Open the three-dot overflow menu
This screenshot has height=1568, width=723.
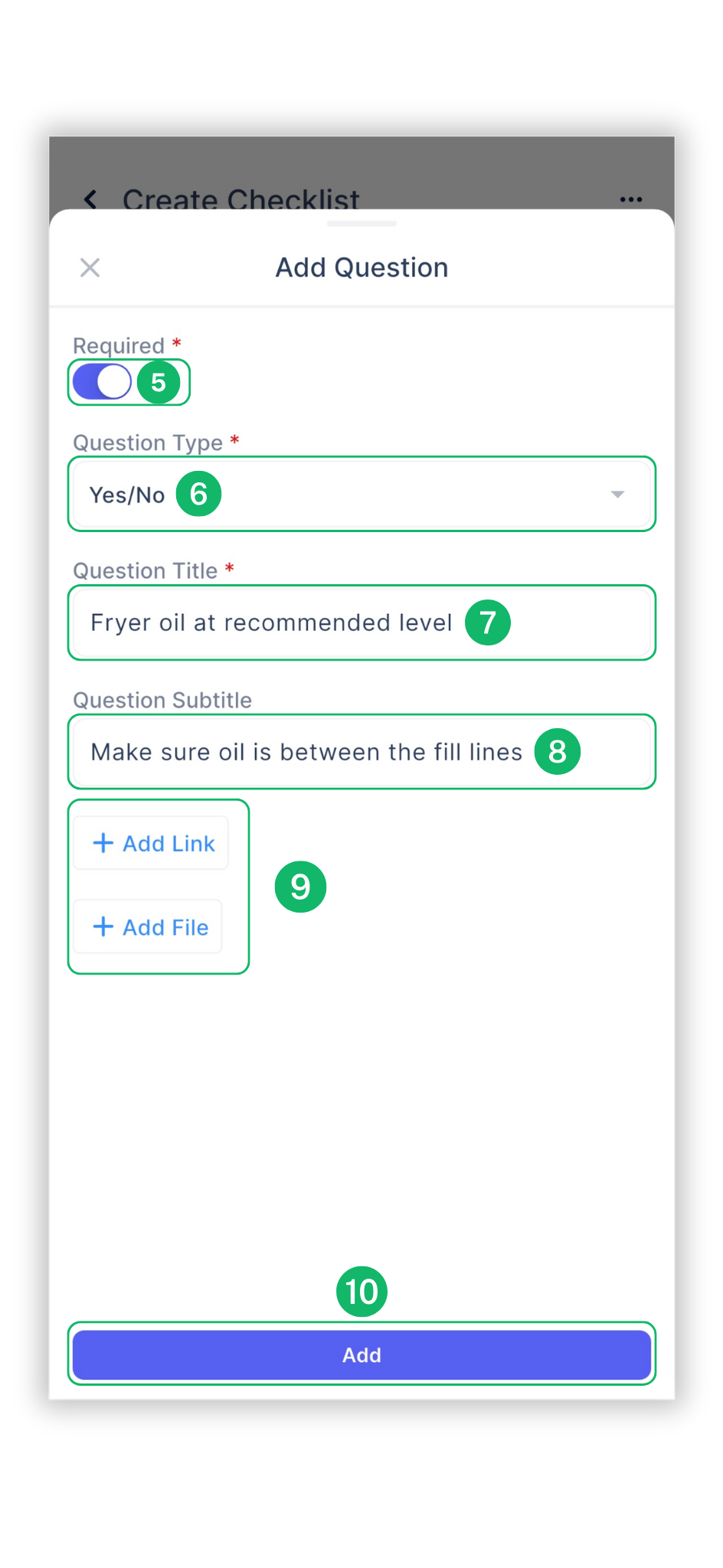630,199
